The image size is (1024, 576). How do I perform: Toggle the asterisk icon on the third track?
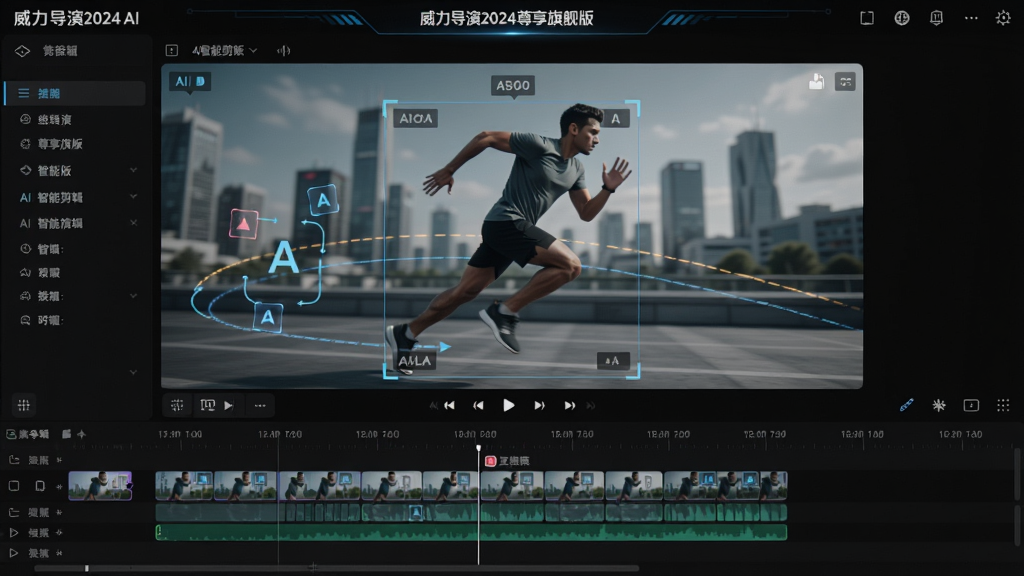(59, 513)
